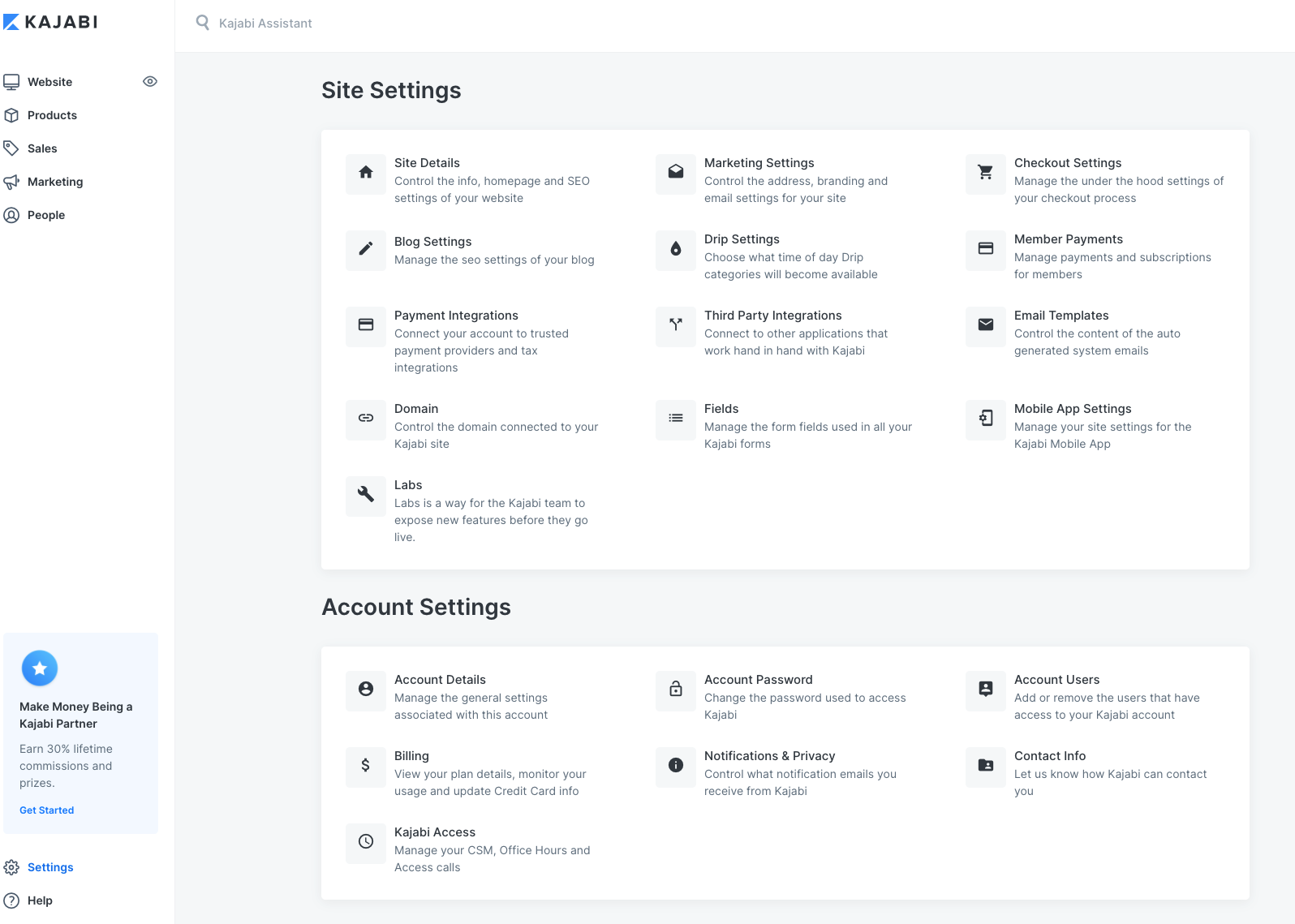The width and height of the screenshot is (1295, 924).
Task: Click the Contact Info folder icon
Action: tap(986, 765)
